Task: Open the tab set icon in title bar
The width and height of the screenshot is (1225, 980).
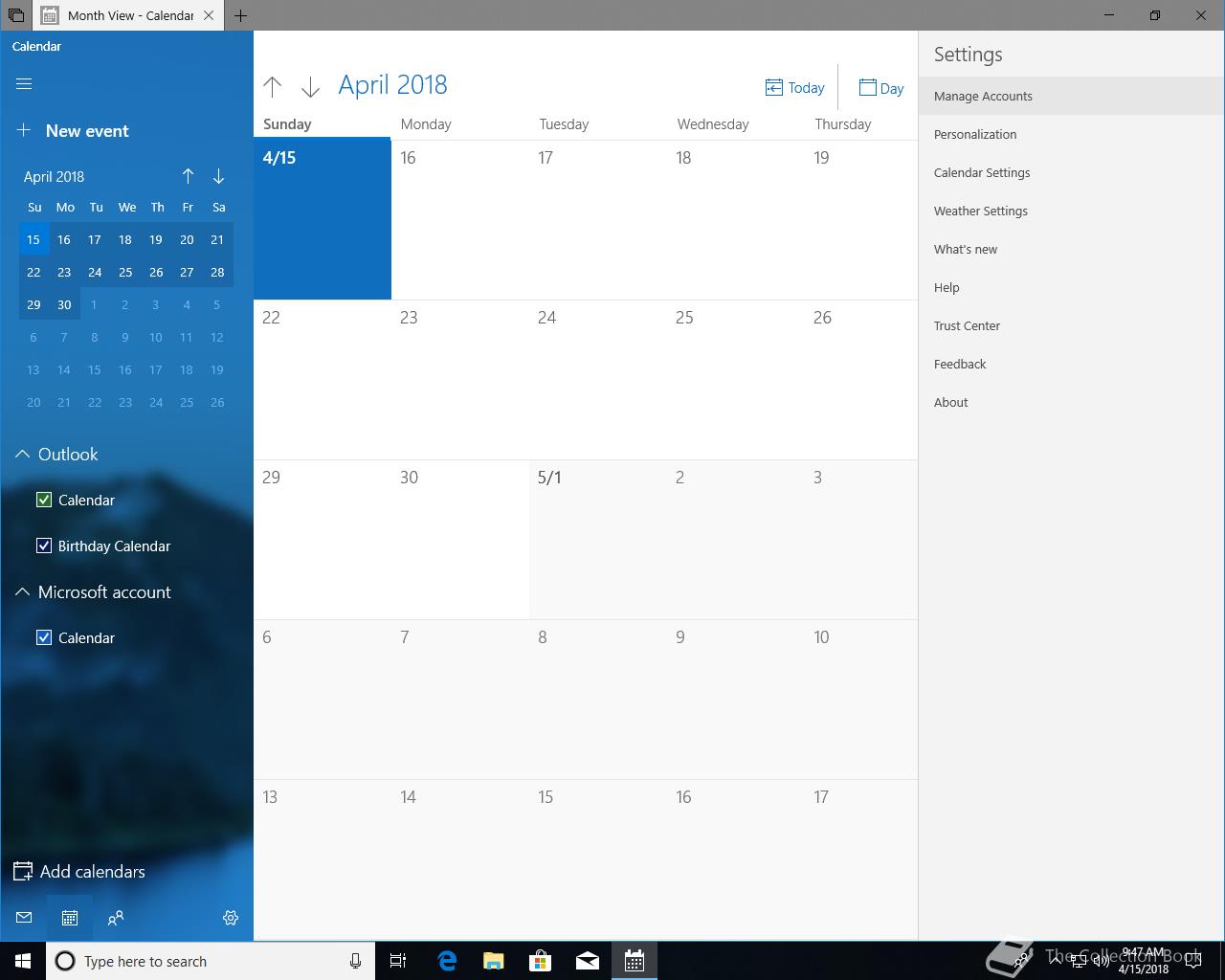Action: tap(16, 15)
